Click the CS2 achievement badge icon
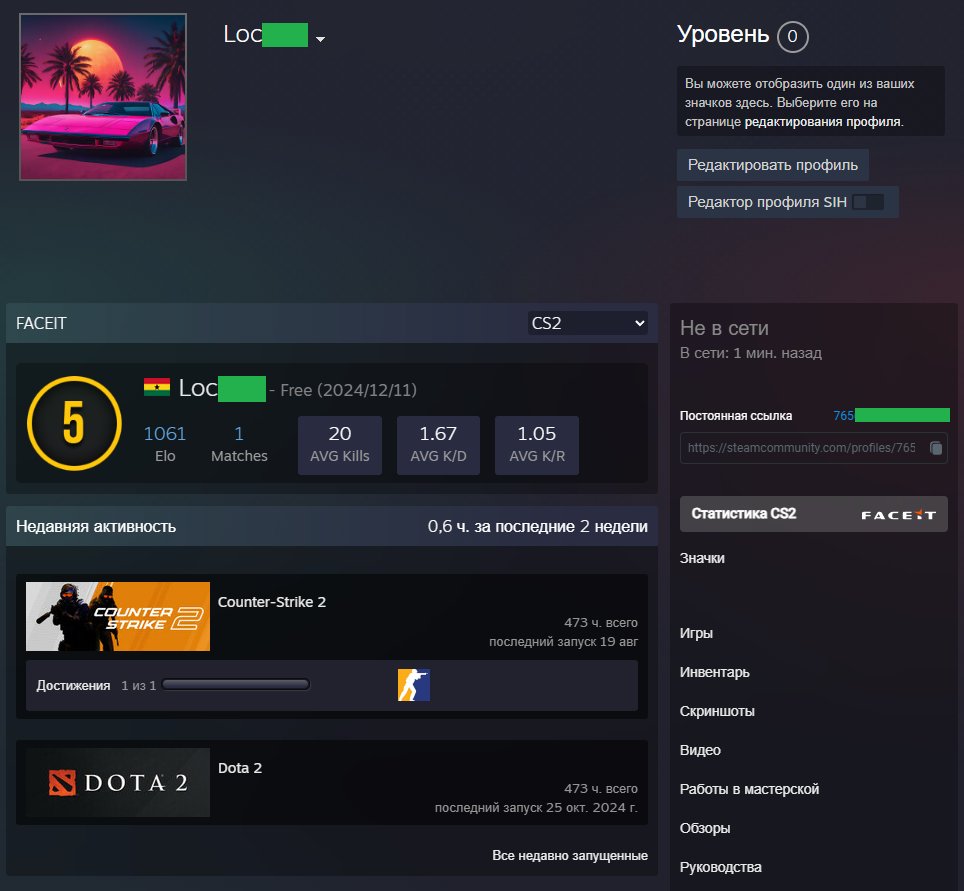This screenshot has width=964, height=891. coord(414,685)
